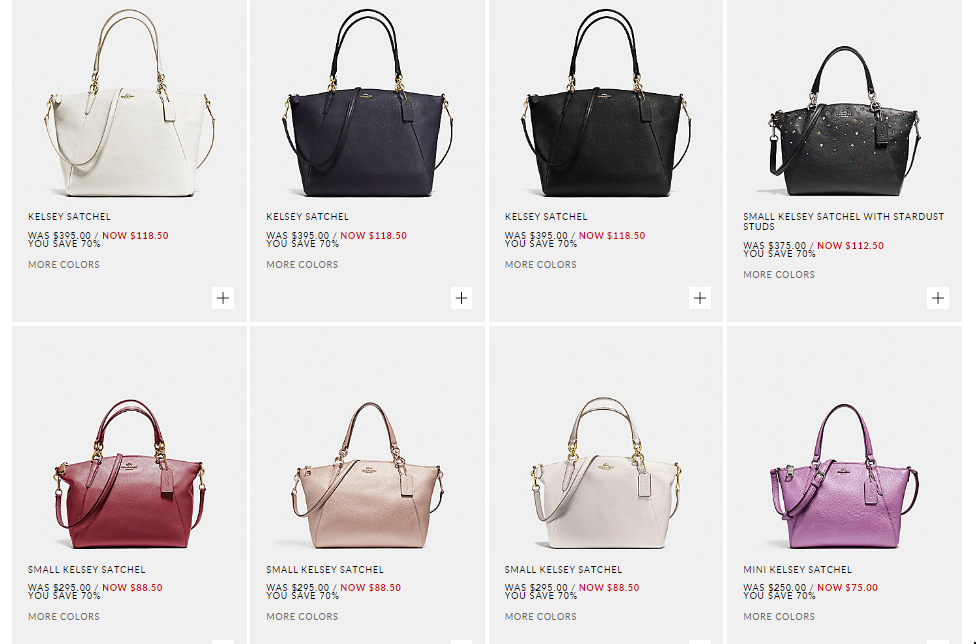
Task: Open the chalk Small Kelsey Satchel image
Action: (606, 473)
